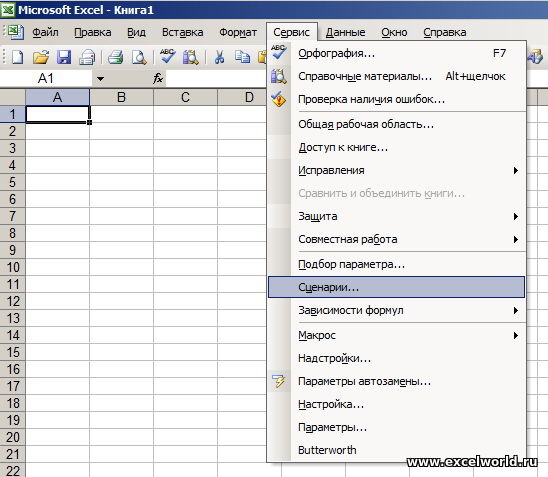Select column D header

pyautogui.click(x=242, y=97)
